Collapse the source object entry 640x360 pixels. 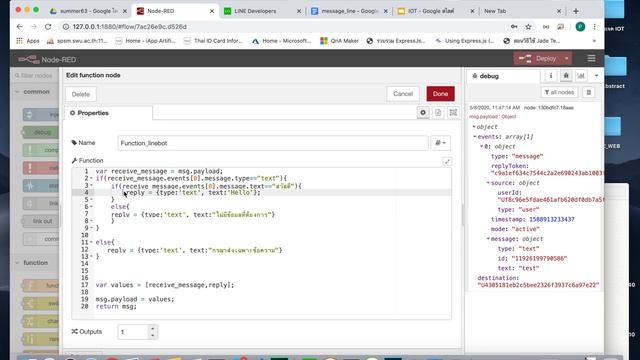488,183
